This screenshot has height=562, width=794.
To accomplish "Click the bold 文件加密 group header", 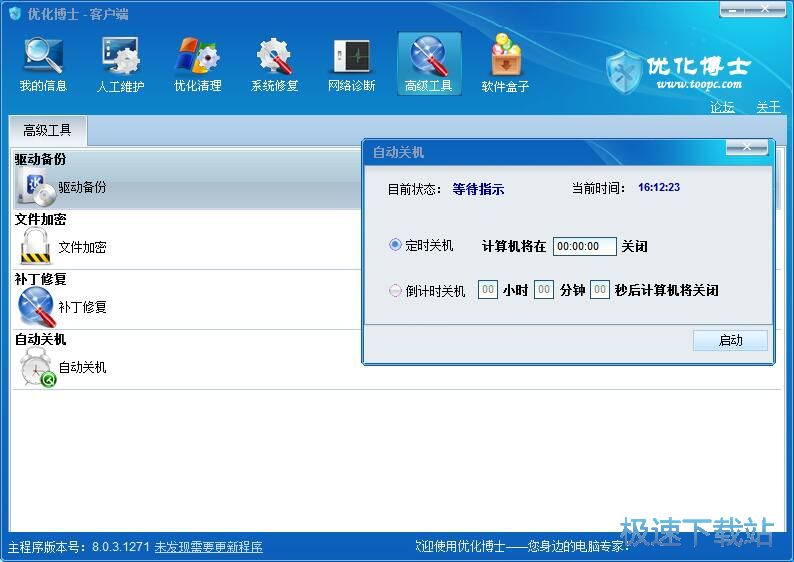I will (x=41, y=219).
